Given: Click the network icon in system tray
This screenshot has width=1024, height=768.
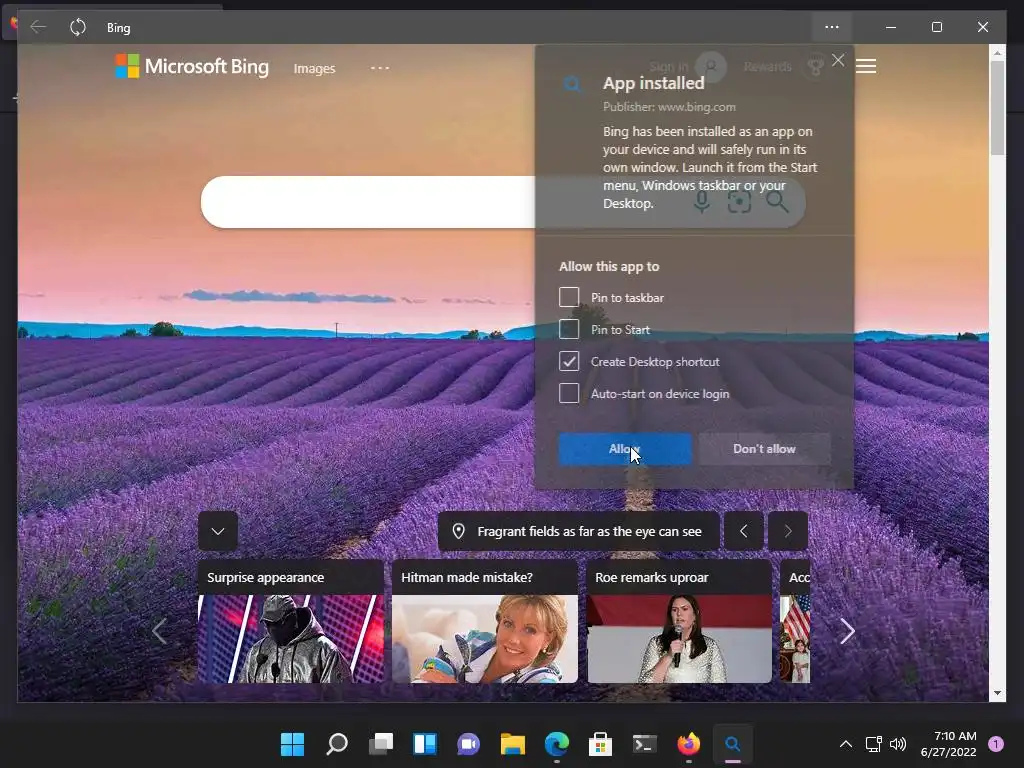Looking at the screenshot, I should pyautogui.click(x=873, y=744).
